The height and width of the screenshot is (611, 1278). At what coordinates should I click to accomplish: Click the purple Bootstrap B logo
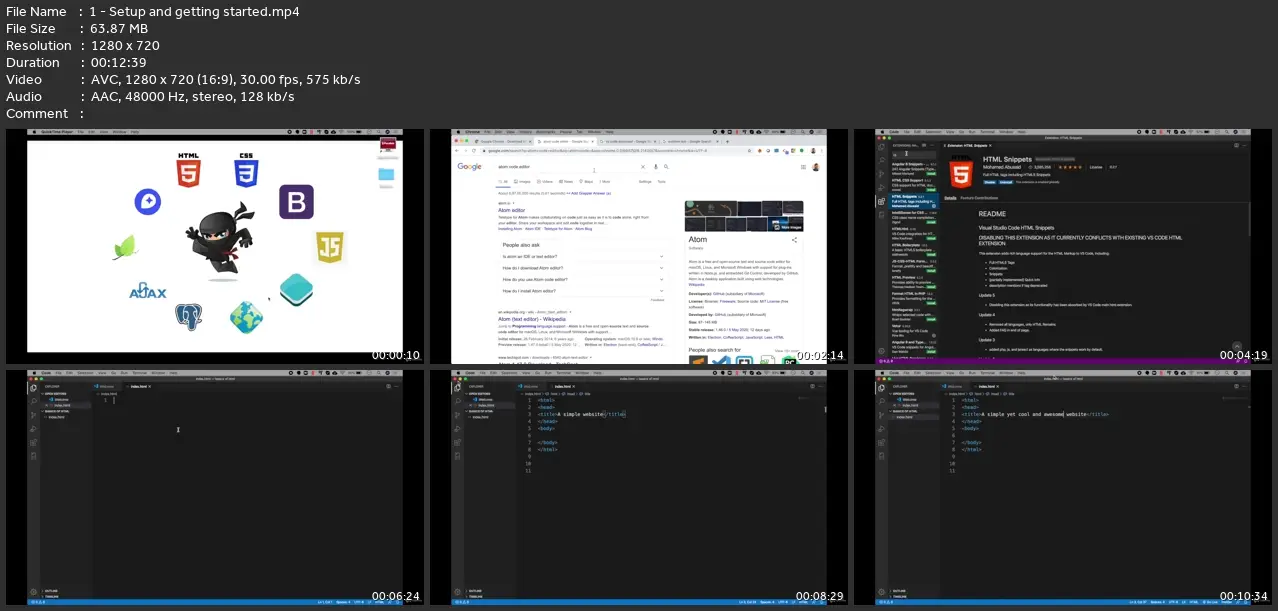point(296,202)
